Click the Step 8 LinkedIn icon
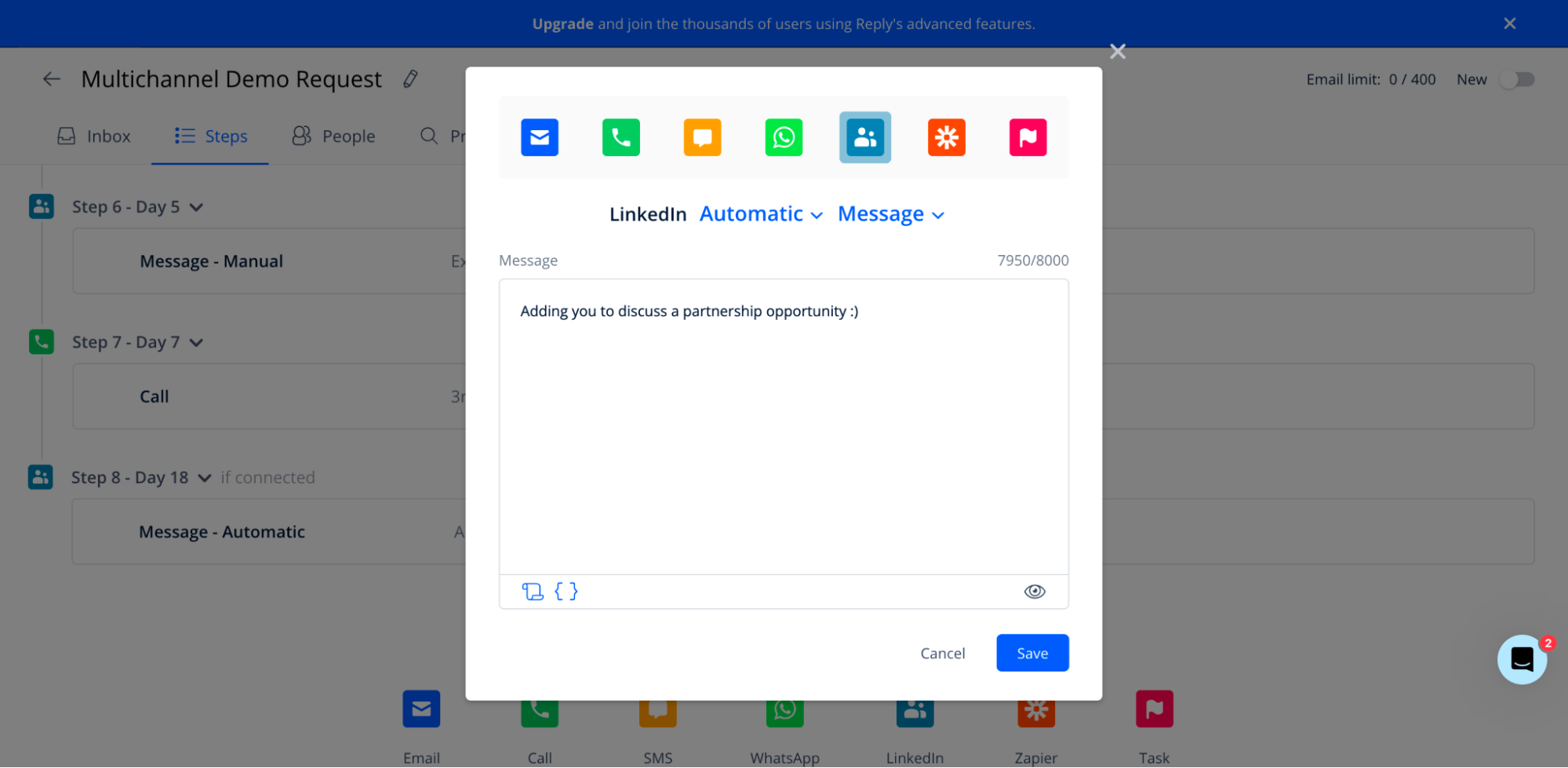1568x768 pixels. pyautogui.click(x=41, y=477)
